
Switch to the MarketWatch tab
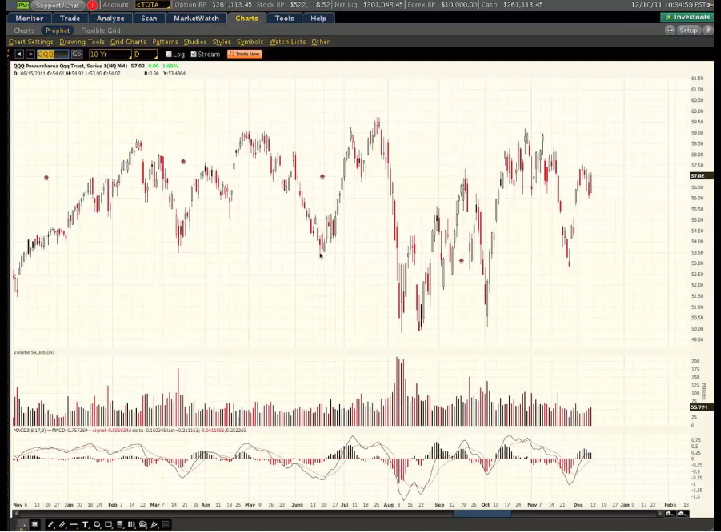click(x=196, y=18)
